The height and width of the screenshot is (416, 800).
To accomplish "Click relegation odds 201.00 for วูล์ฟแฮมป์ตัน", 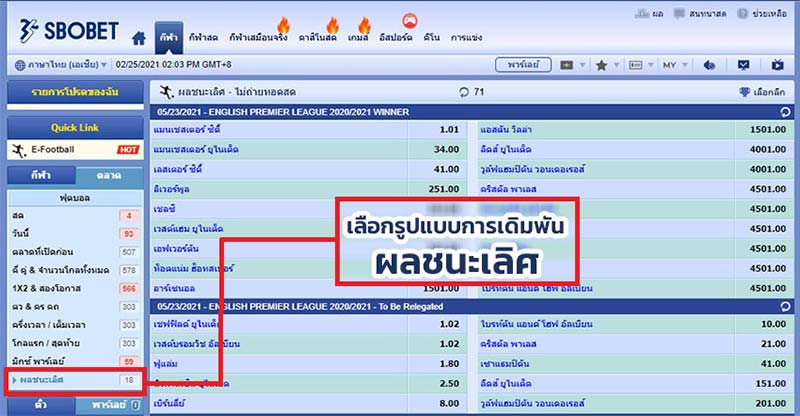I will click(770, 404).
